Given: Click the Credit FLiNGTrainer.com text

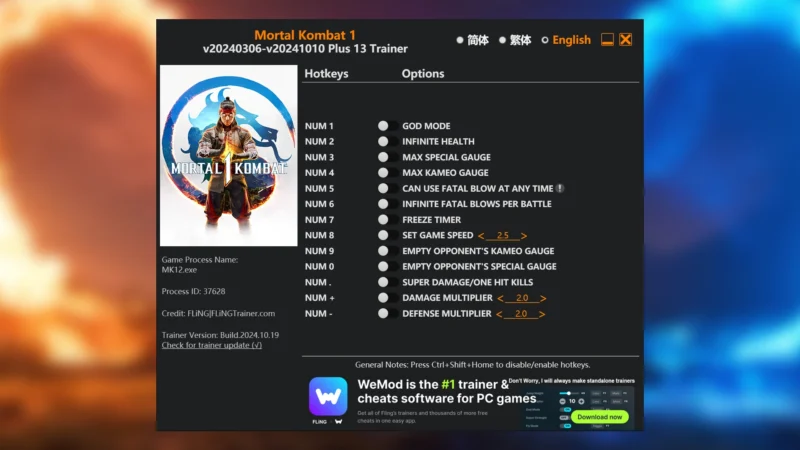Looking at the screenshot, I should 218,313.
